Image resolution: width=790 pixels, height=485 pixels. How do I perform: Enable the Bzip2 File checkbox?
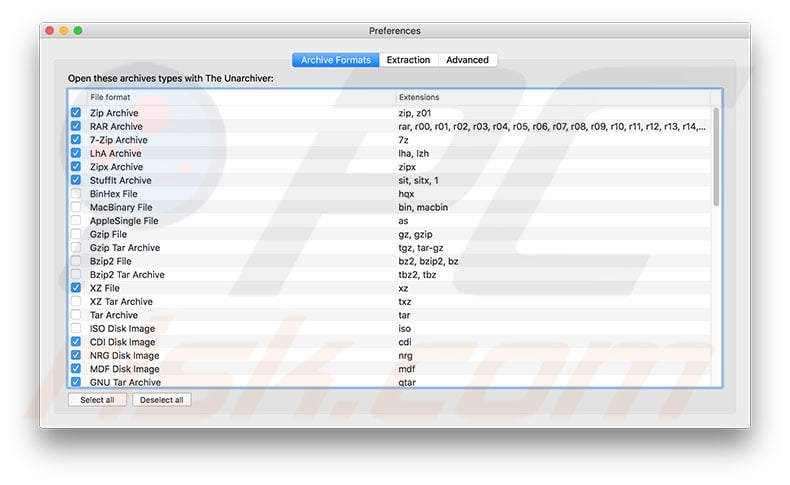click(x=76, y=261)
